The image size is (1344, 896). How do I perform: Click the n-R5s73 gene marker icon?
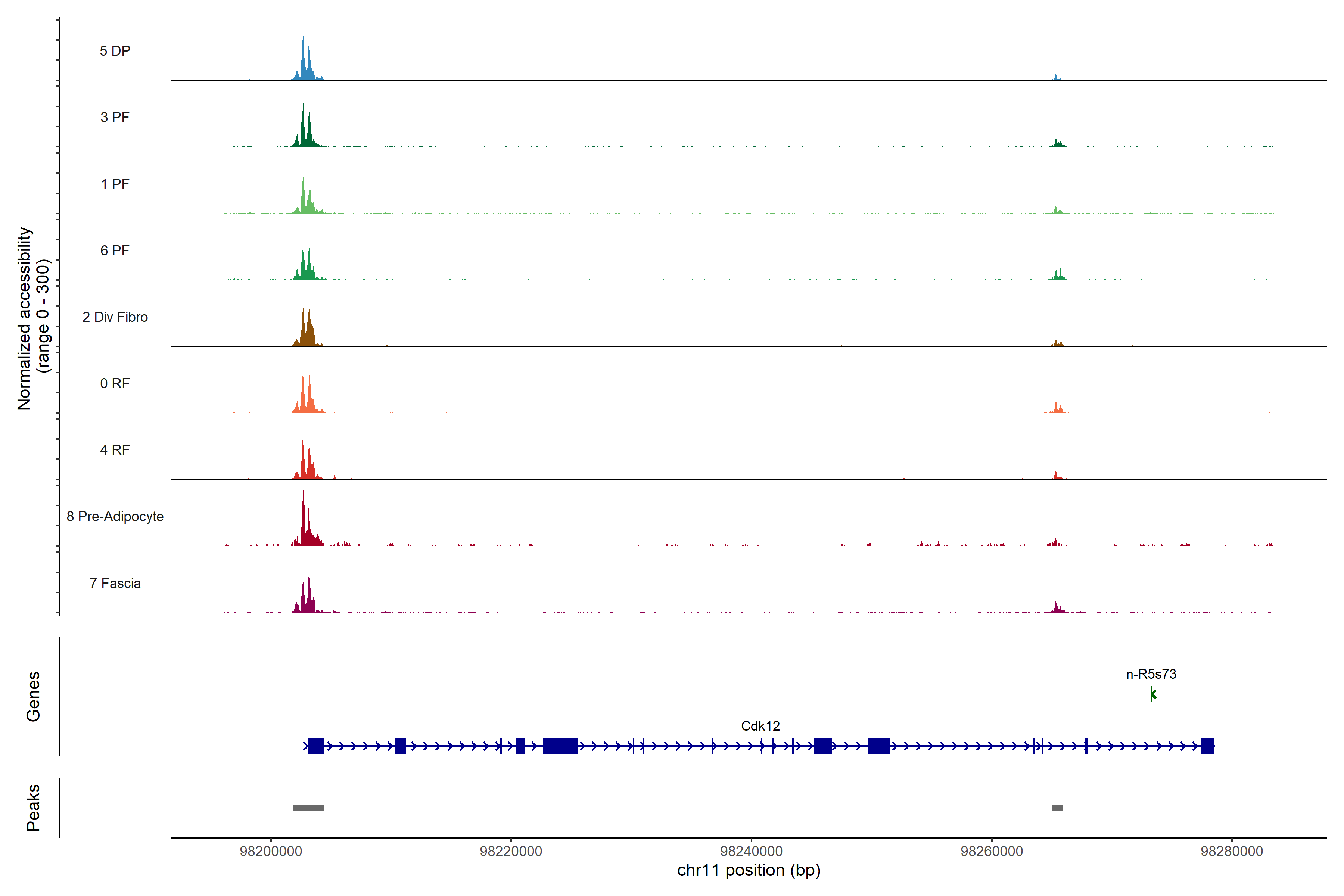tap(1152, 694)
